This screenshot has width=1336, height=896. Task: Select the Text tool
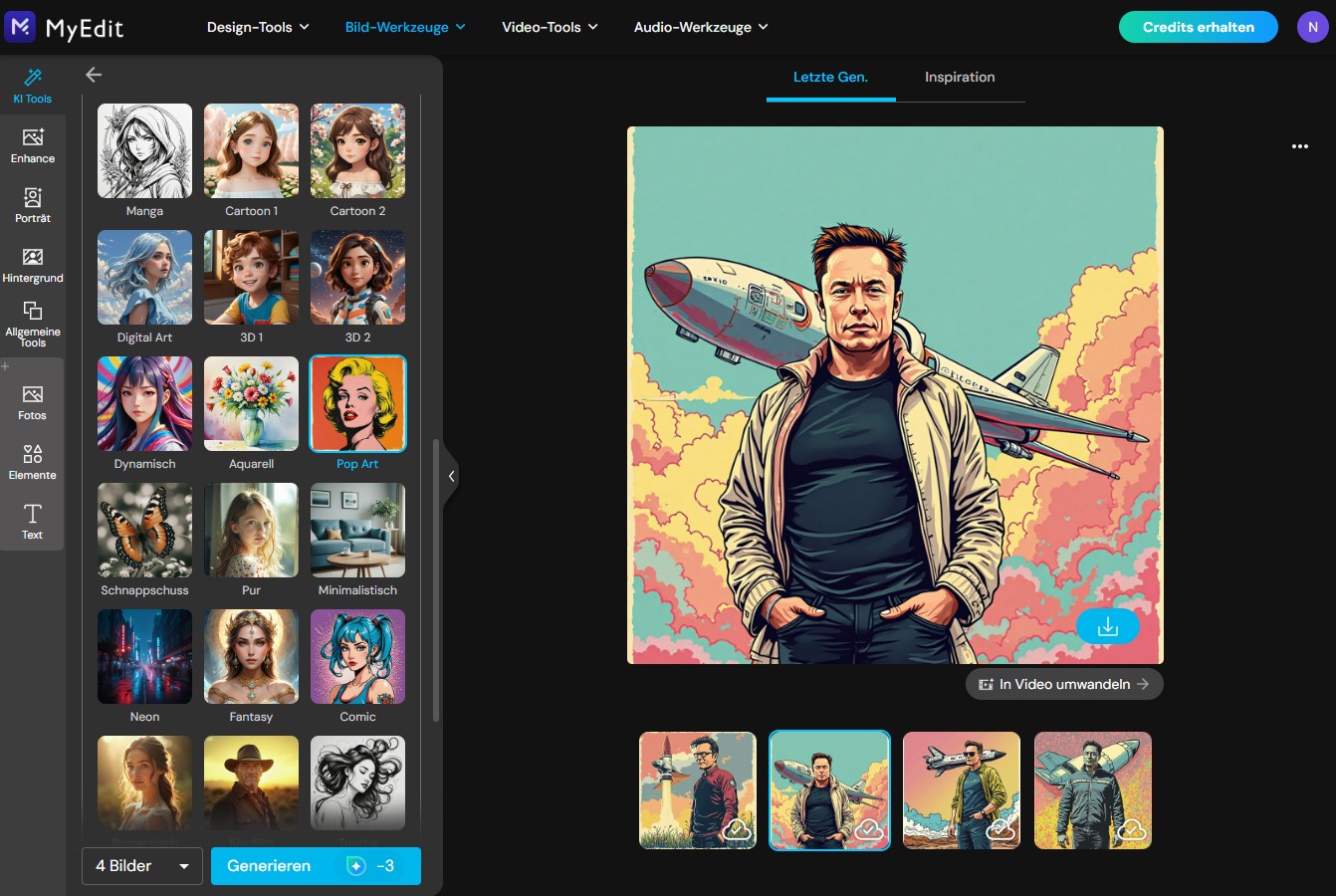click(32, 522)
